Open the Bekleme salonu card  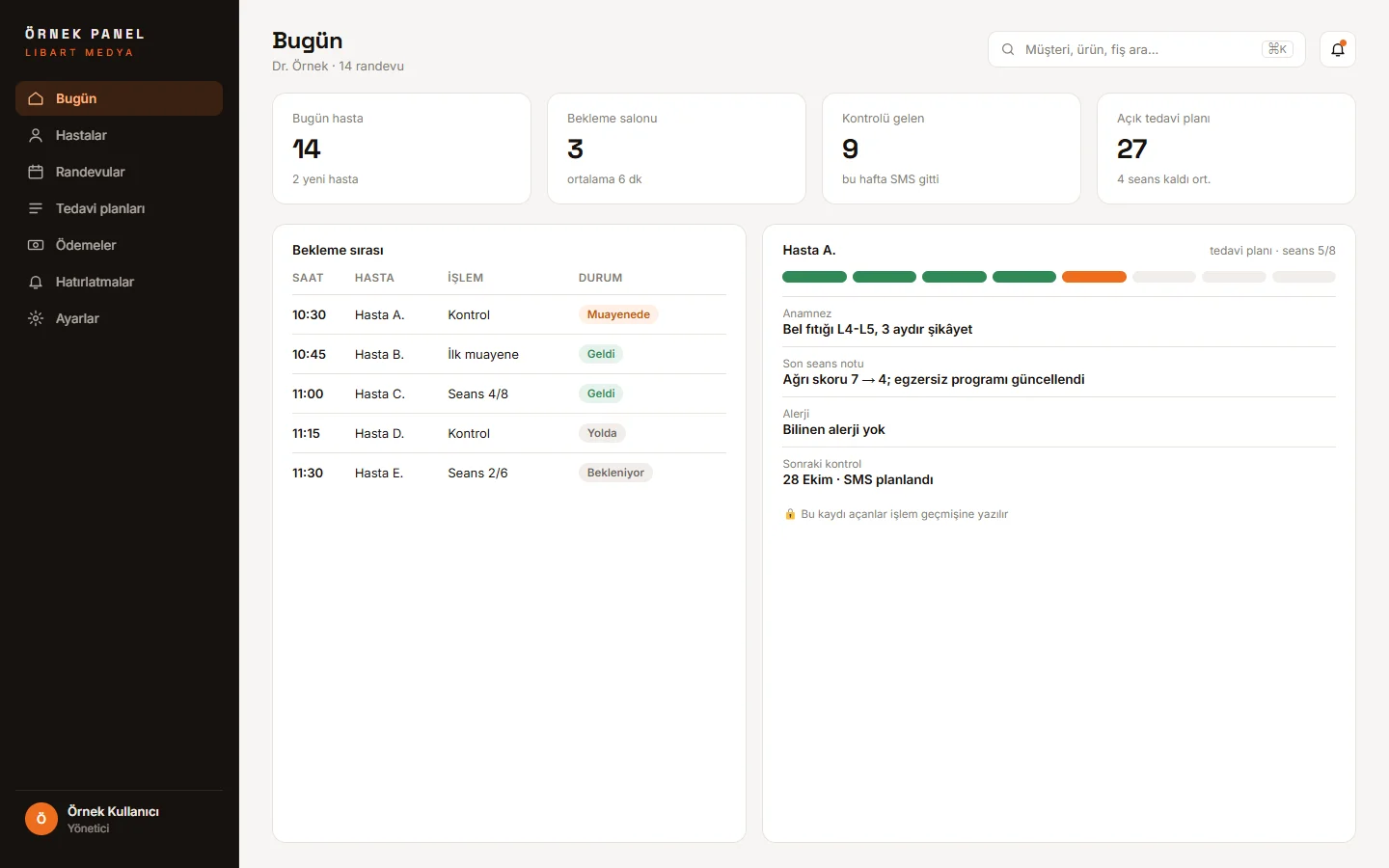(676, 149)
